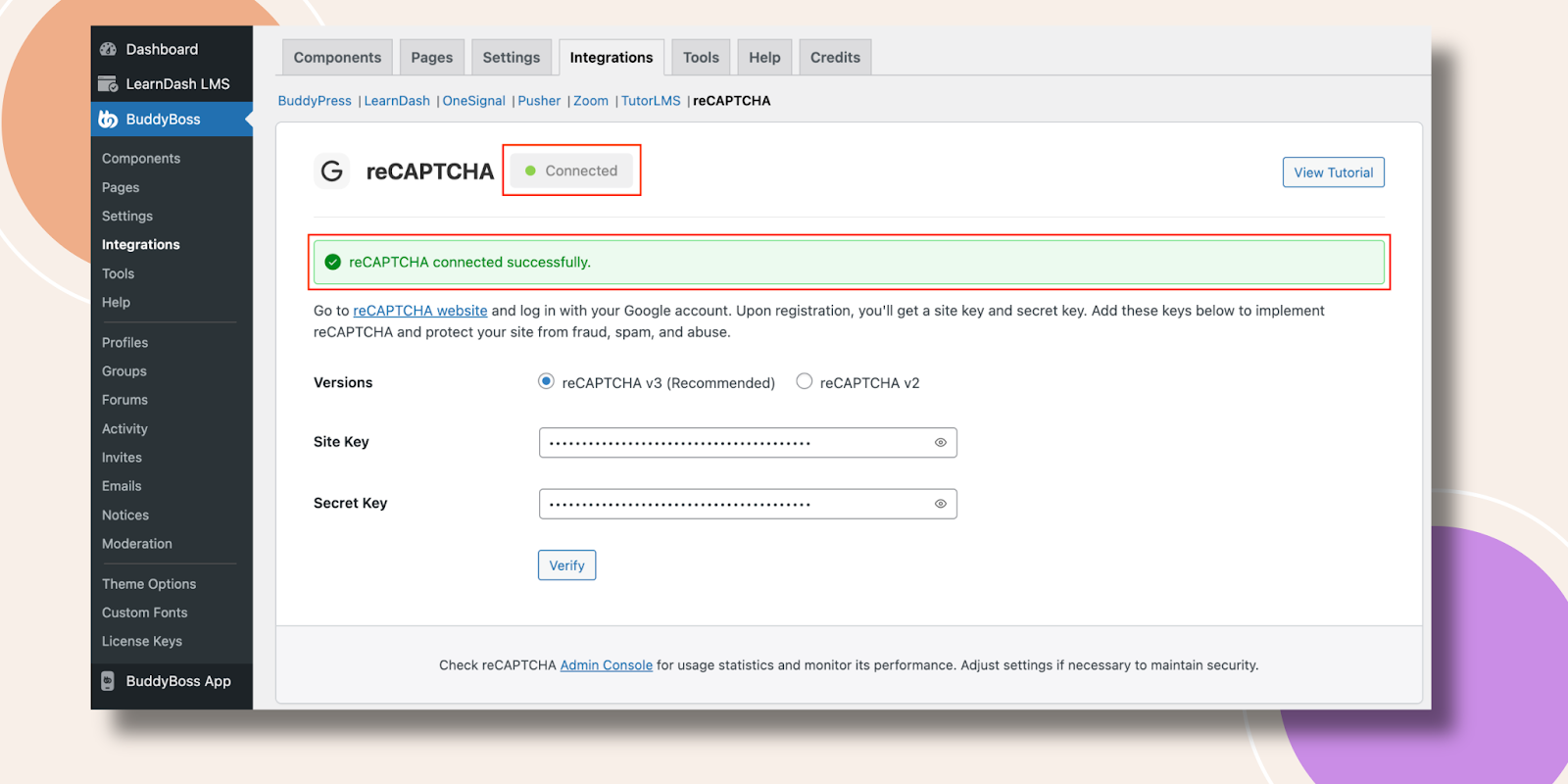1568x784 pixels.
Task: Click the Dashboard gauge icon in sidebar
Action: pyautogui.click(x=108, y=49)
